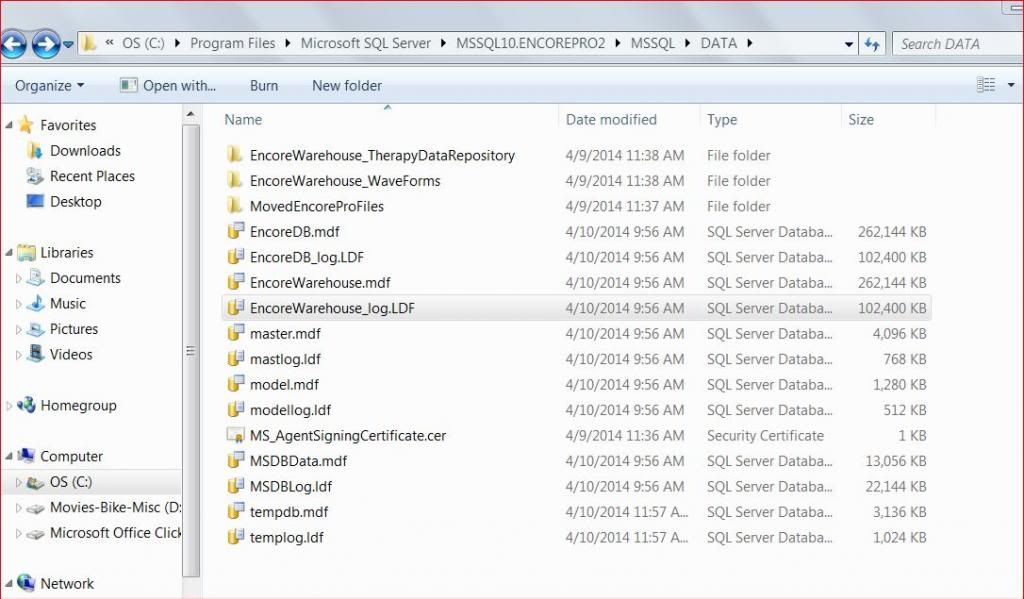Click the Computer icon in sidebar

click(x=26, y=455)
